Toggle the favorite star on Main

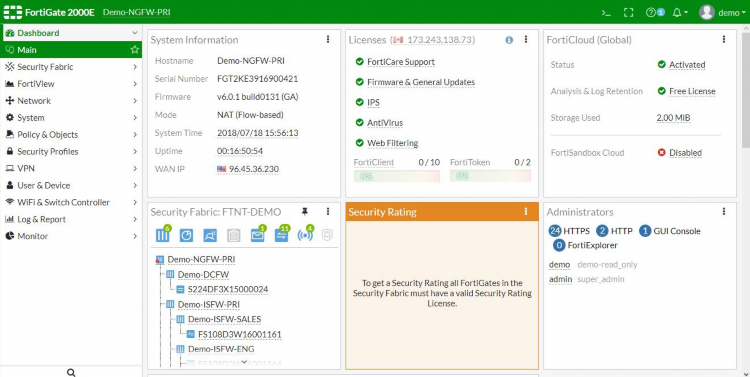135,50
